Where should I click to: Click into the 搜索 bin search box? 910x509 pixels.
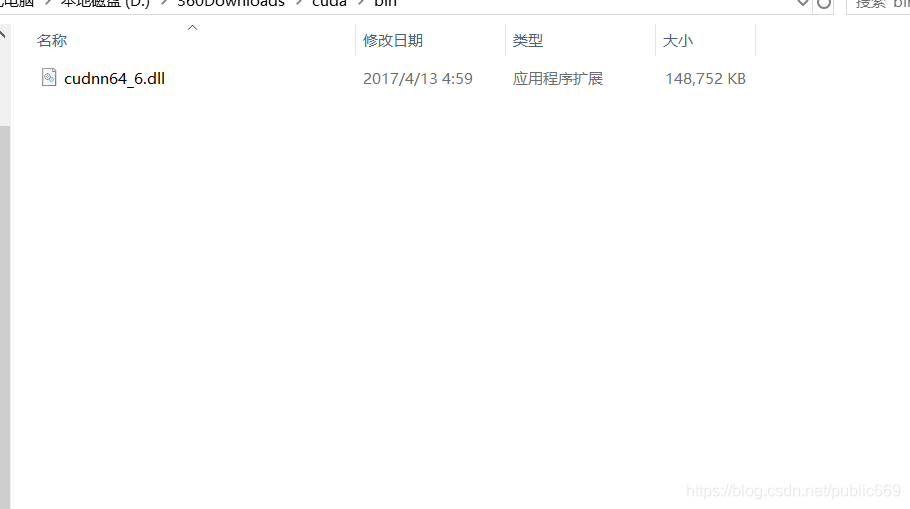878,5
